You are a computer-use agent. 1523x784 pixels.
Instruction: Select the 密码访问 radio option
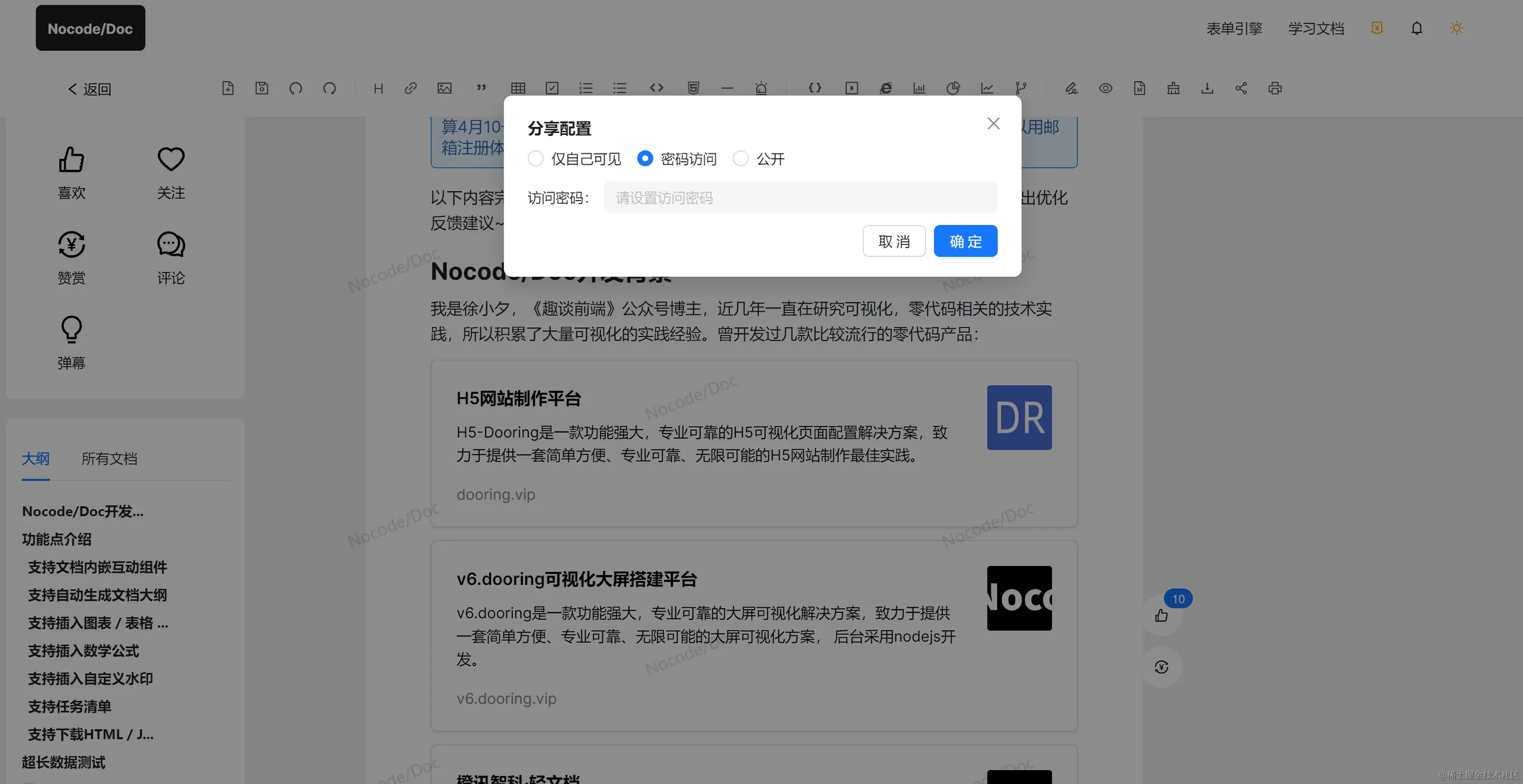click(x=677, y=159)
